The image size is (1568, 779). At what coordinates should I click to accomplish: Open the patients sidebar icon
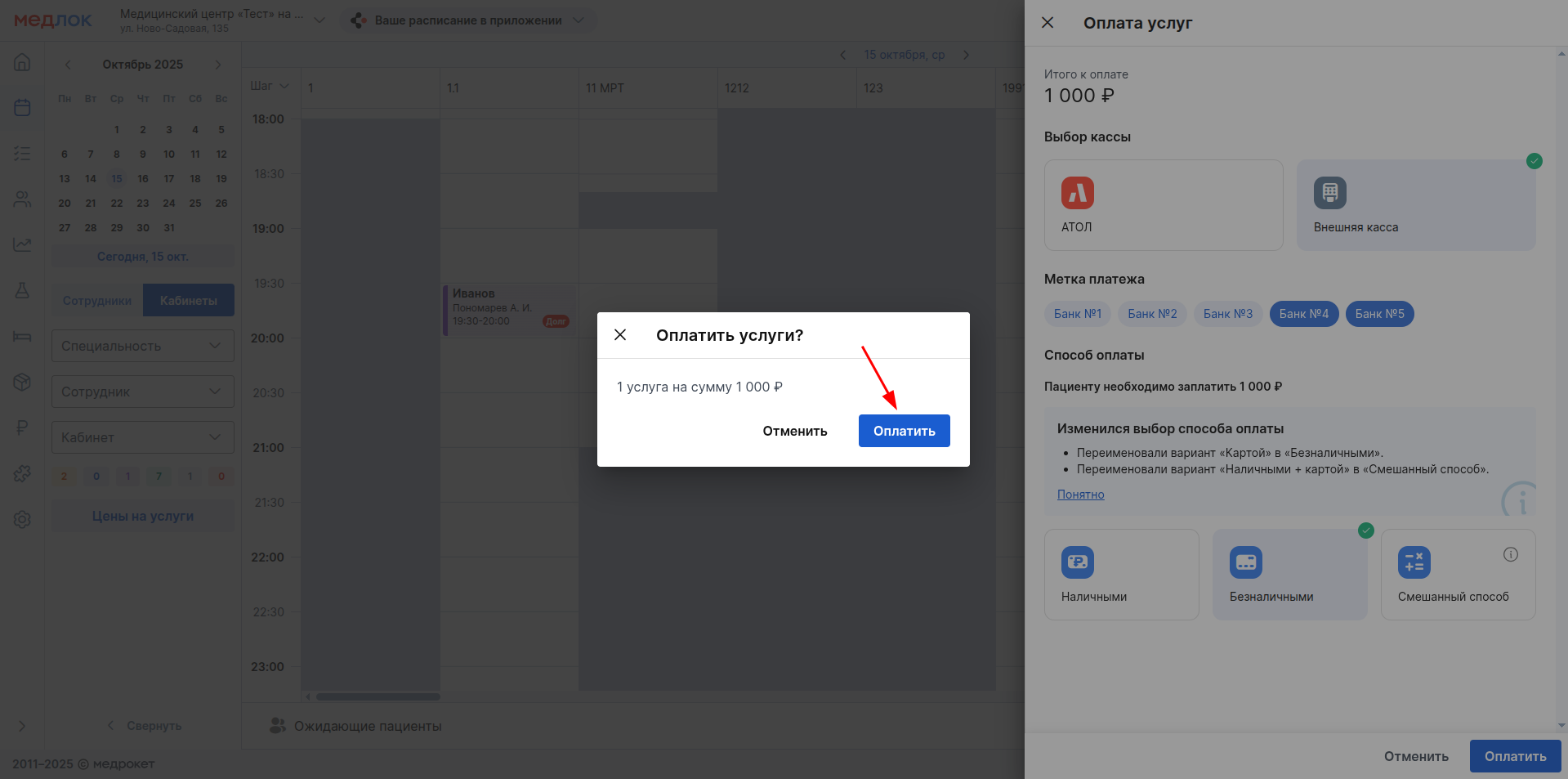tap(22, 199)
